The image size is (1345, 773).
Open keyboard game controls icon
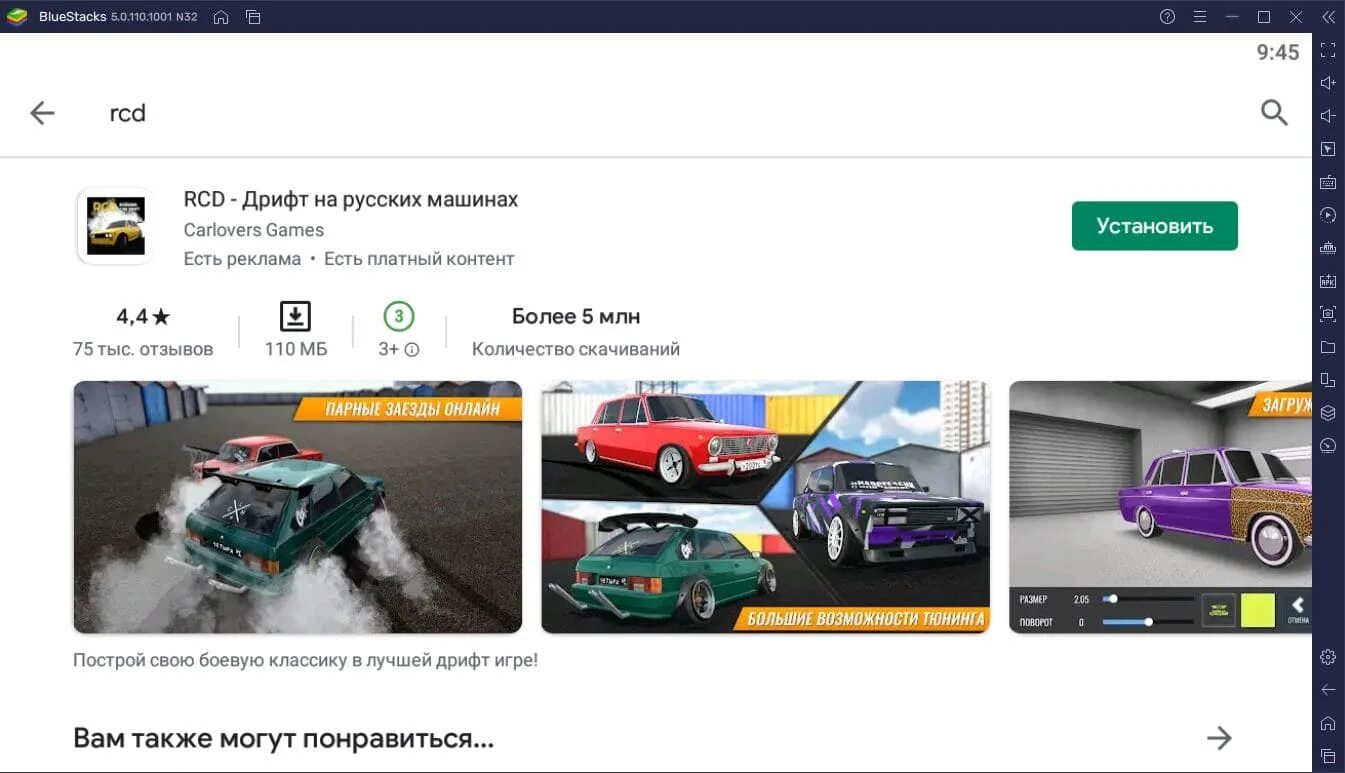click(x=1328, y=182)
